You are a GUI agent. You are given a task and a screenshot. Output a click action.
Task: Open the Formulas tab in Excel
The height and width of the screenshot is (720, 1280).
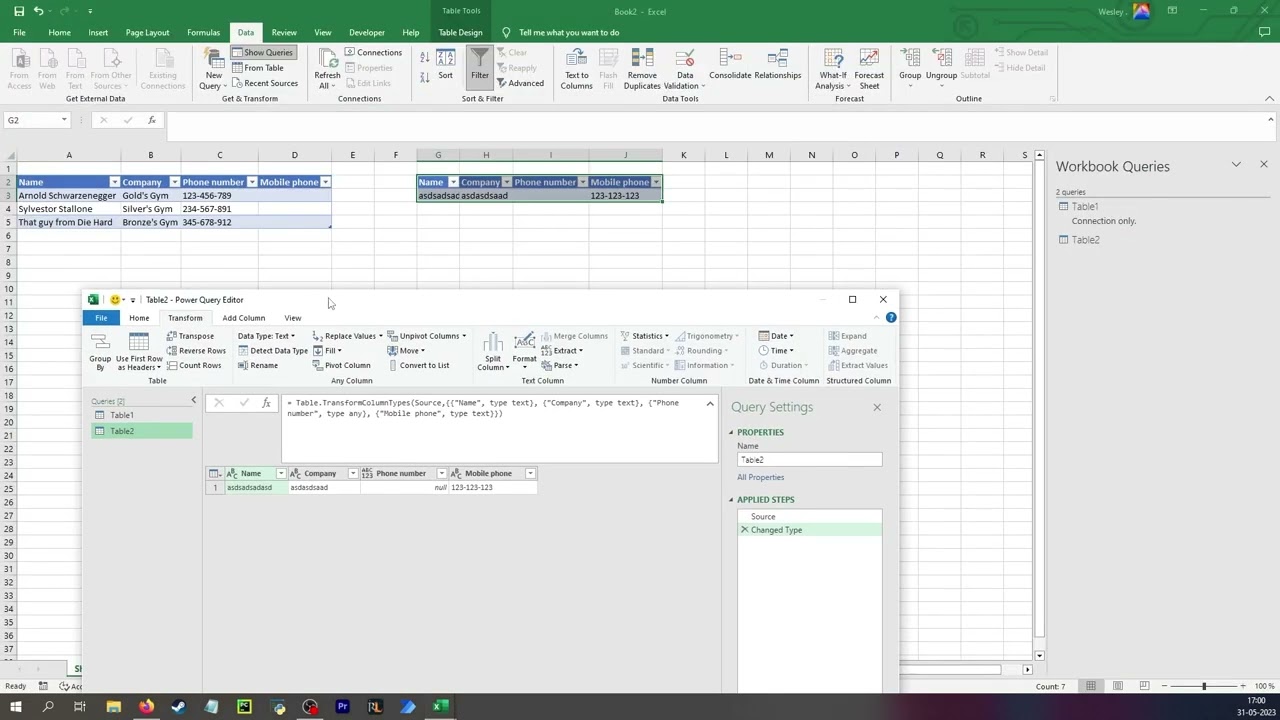(x=203, y=32)
